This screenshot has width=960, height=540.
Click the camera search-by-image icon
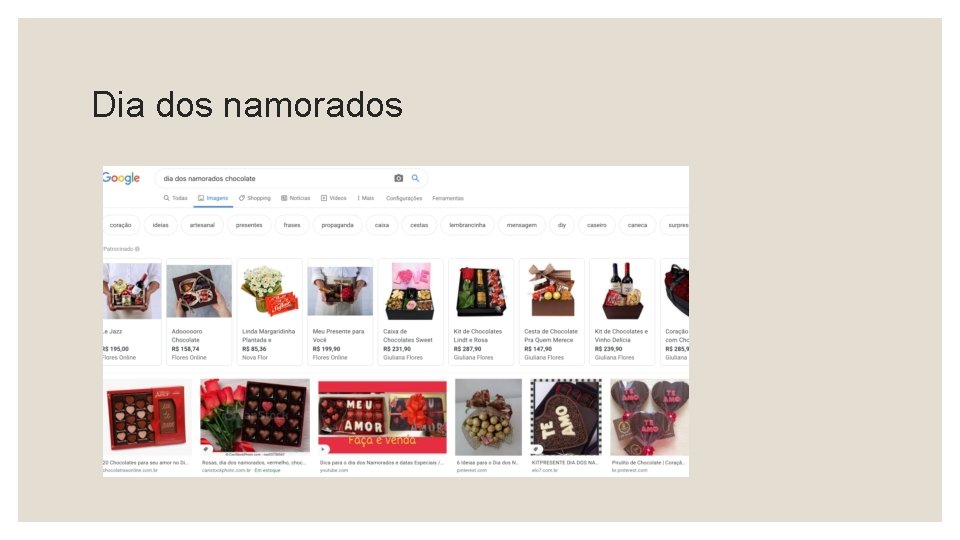tap(399, 178)
